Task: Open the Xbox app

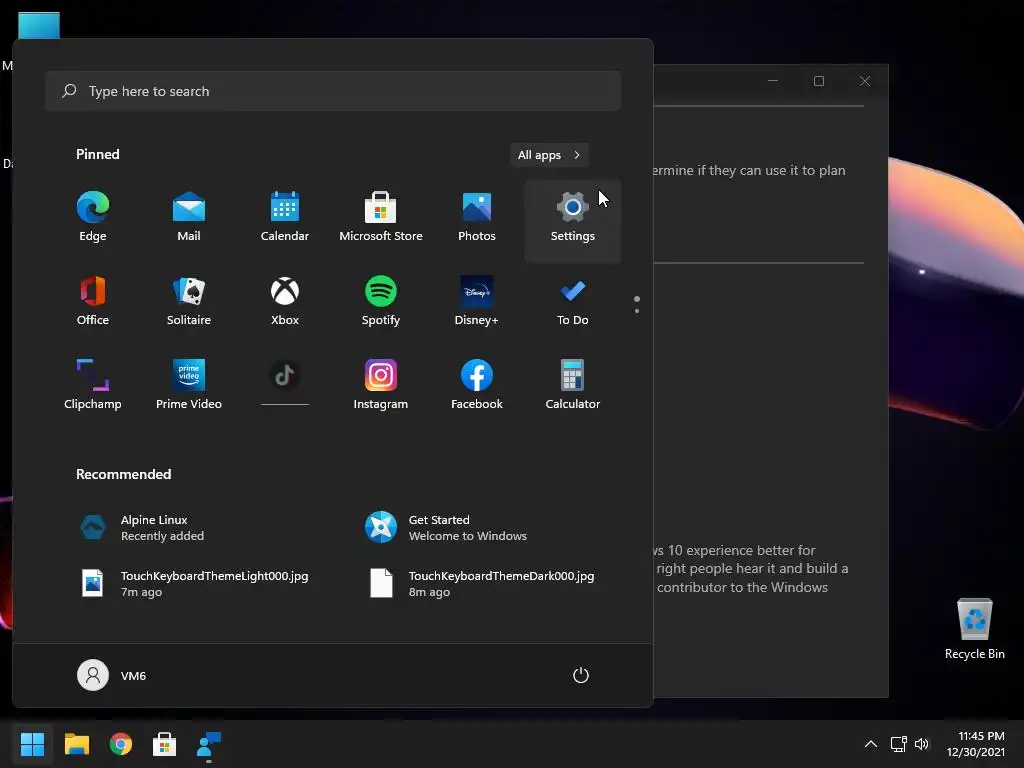Action: [285, 302]
